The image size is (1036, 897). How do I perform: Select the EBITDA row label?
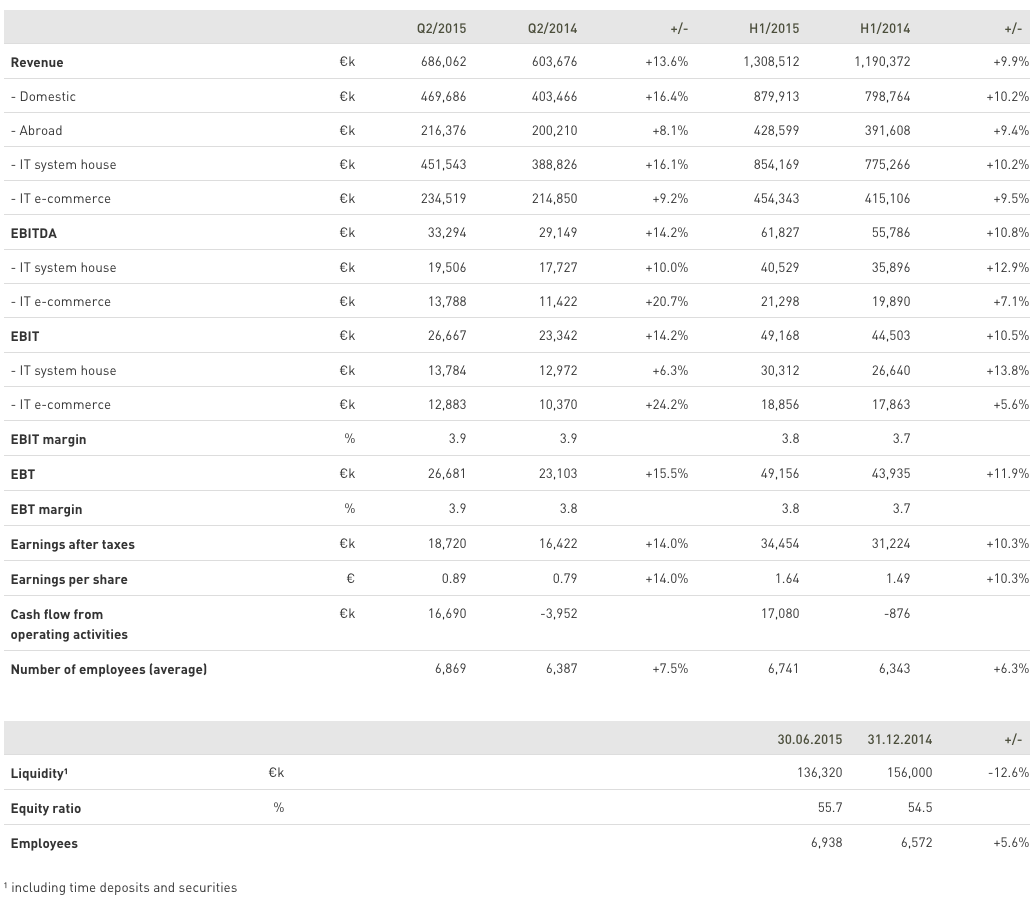pos(34,233)
